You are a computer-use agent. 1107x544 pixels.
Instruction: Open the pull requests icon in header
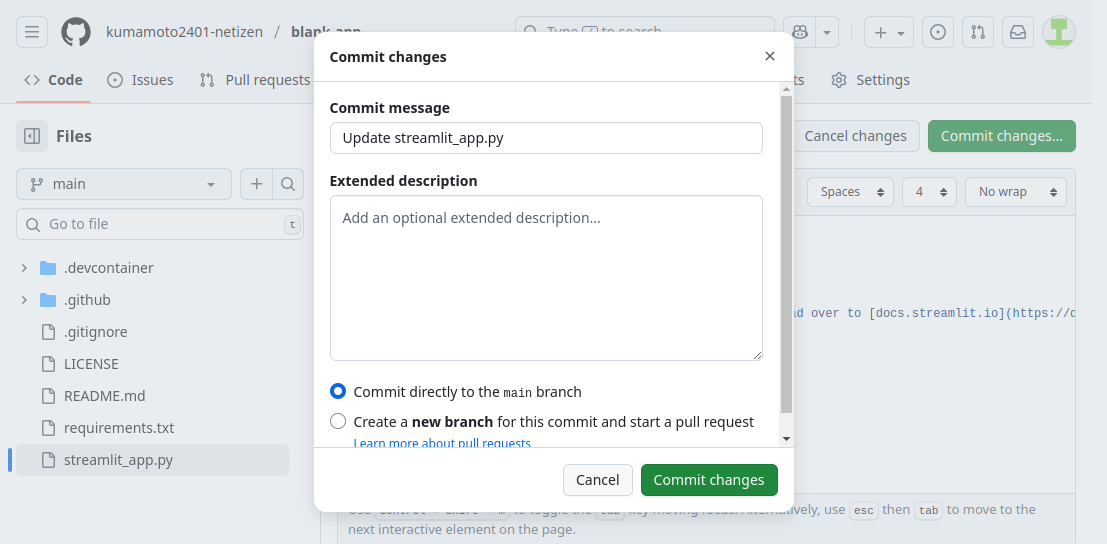point(978,32)
